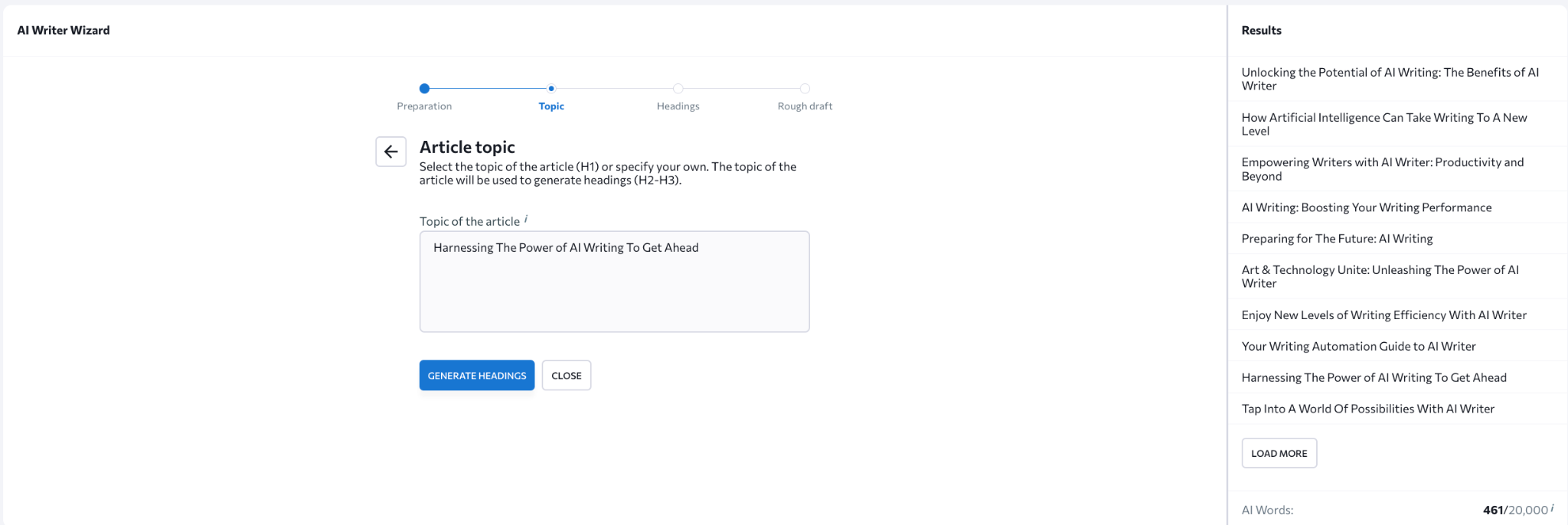Screen dimensions: 1568x525
Task: Pick 'Enjoy New Levels of Writing Efficiency' topic
Action: coord(1383,315)
